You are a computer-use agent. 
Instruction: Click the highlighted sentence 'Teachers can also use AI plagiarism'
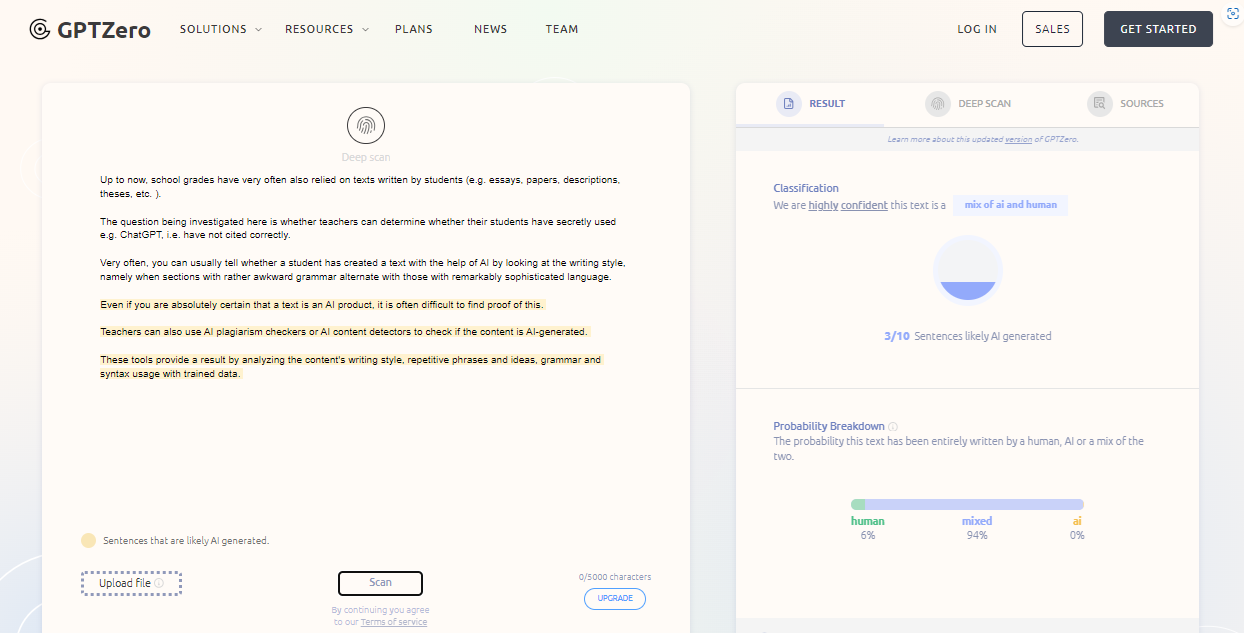(x=344, y=331)
